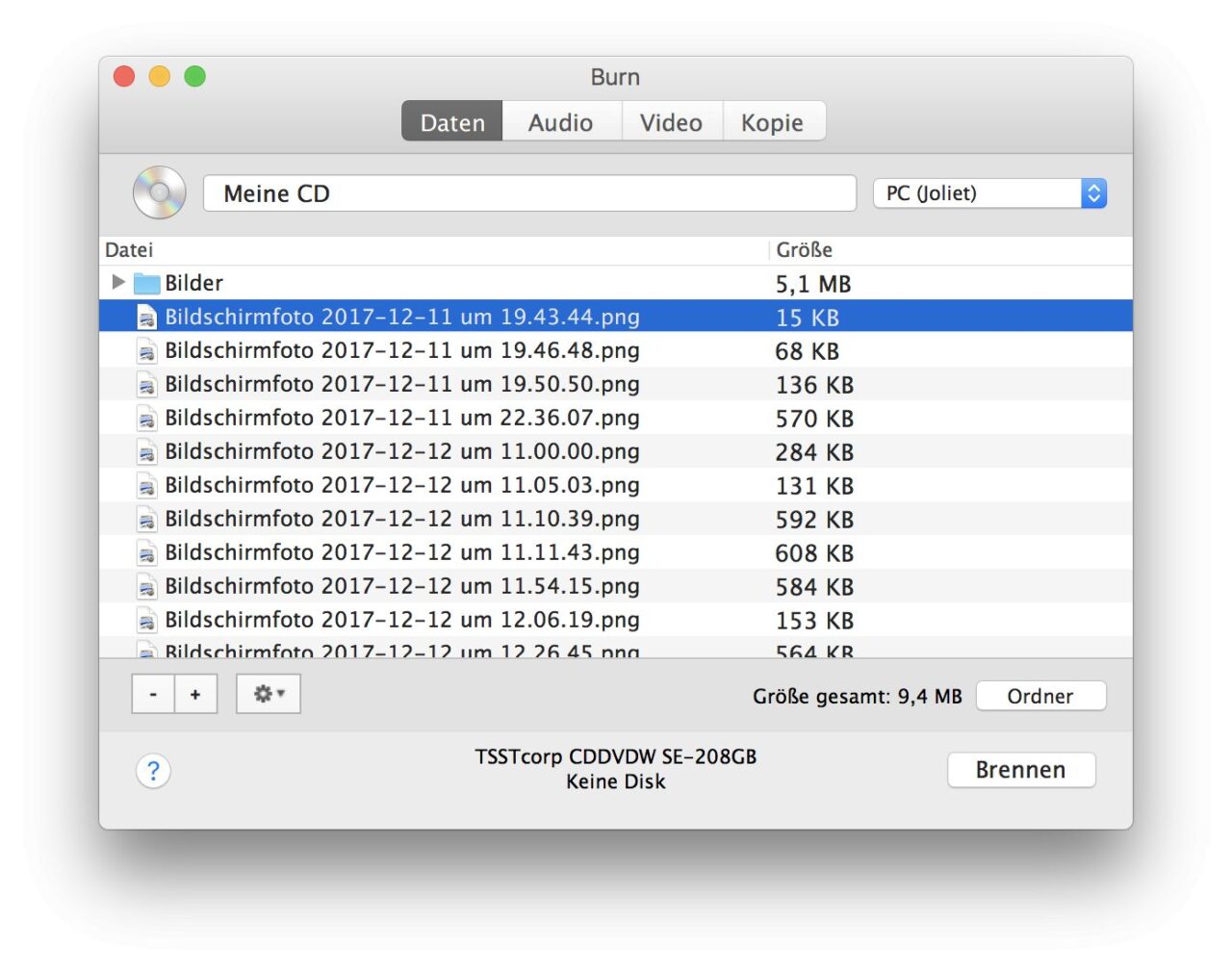
Task: Click the minus button to remove file
Action: (153, 694)
